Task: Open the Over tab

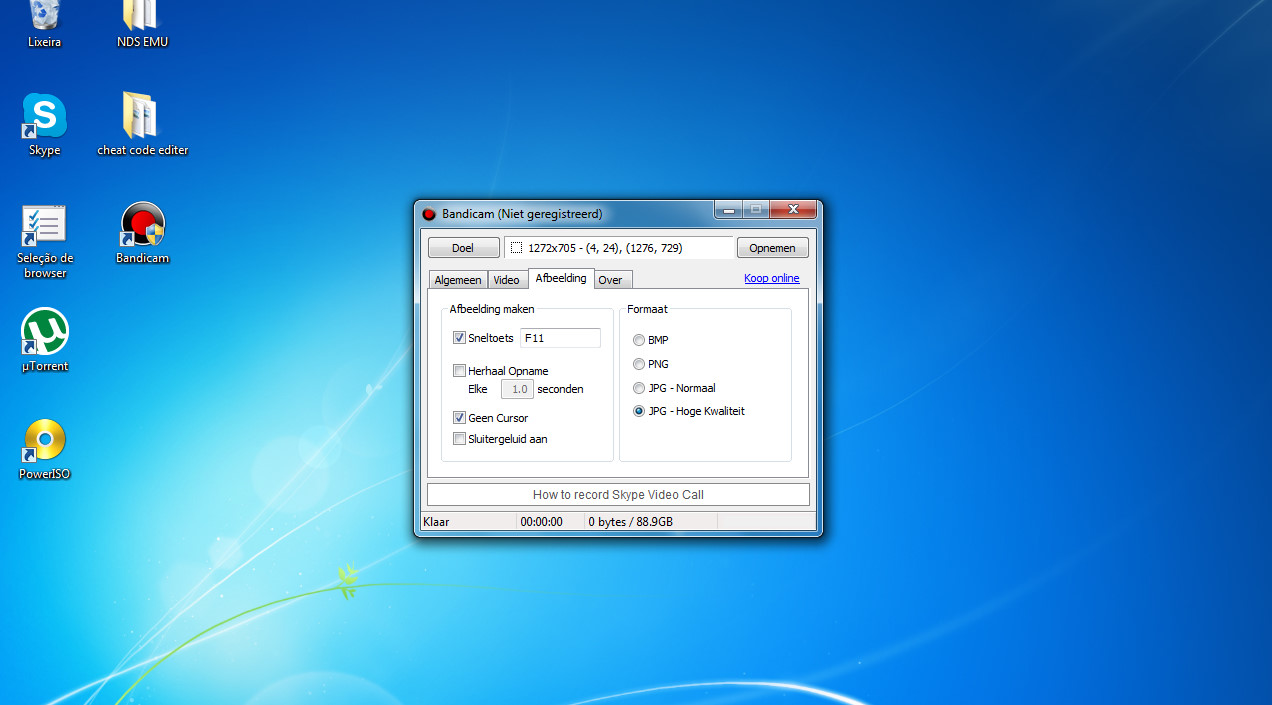Action: point(611,280)
